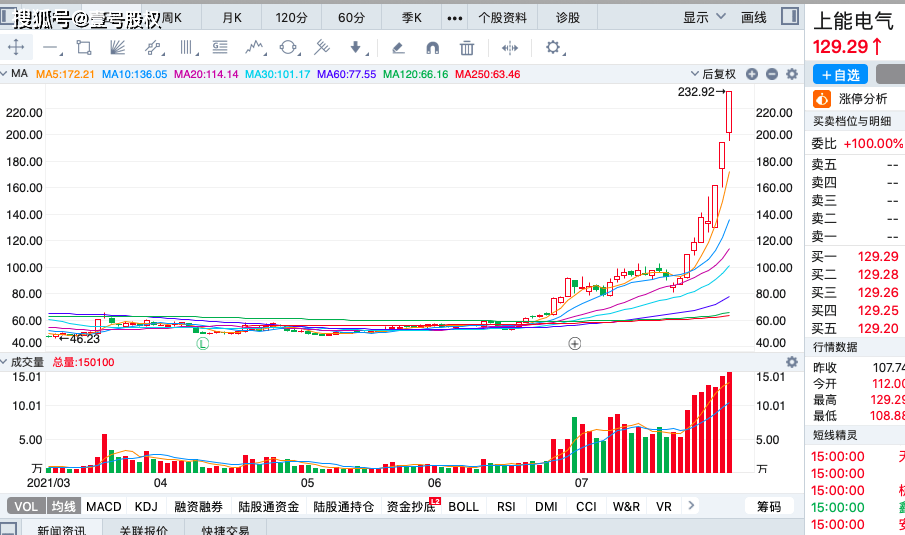Screen dimensions: 905x535
Task: Open the 60分 chart tab
Action: tap(351, 17)
